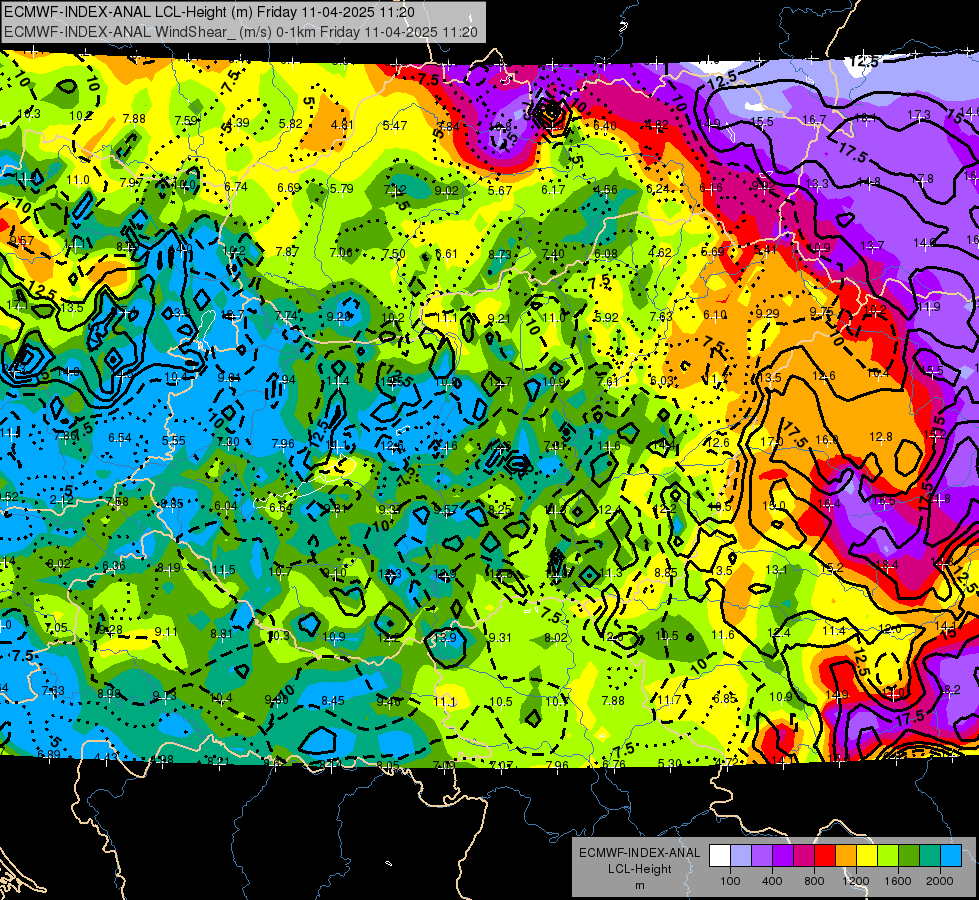This screenshot has width=979, height=900.
Task: Click the blue swatch above 2000
Action: point(951,856)
